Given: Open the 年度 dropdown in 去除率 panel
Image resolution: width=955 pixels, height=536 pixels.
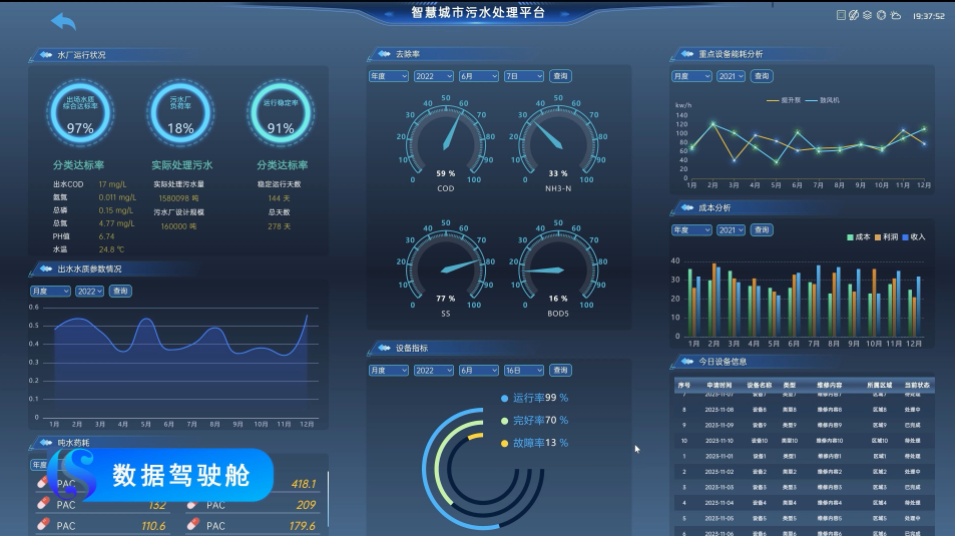Looking at the screenshot, I should 389,76.
